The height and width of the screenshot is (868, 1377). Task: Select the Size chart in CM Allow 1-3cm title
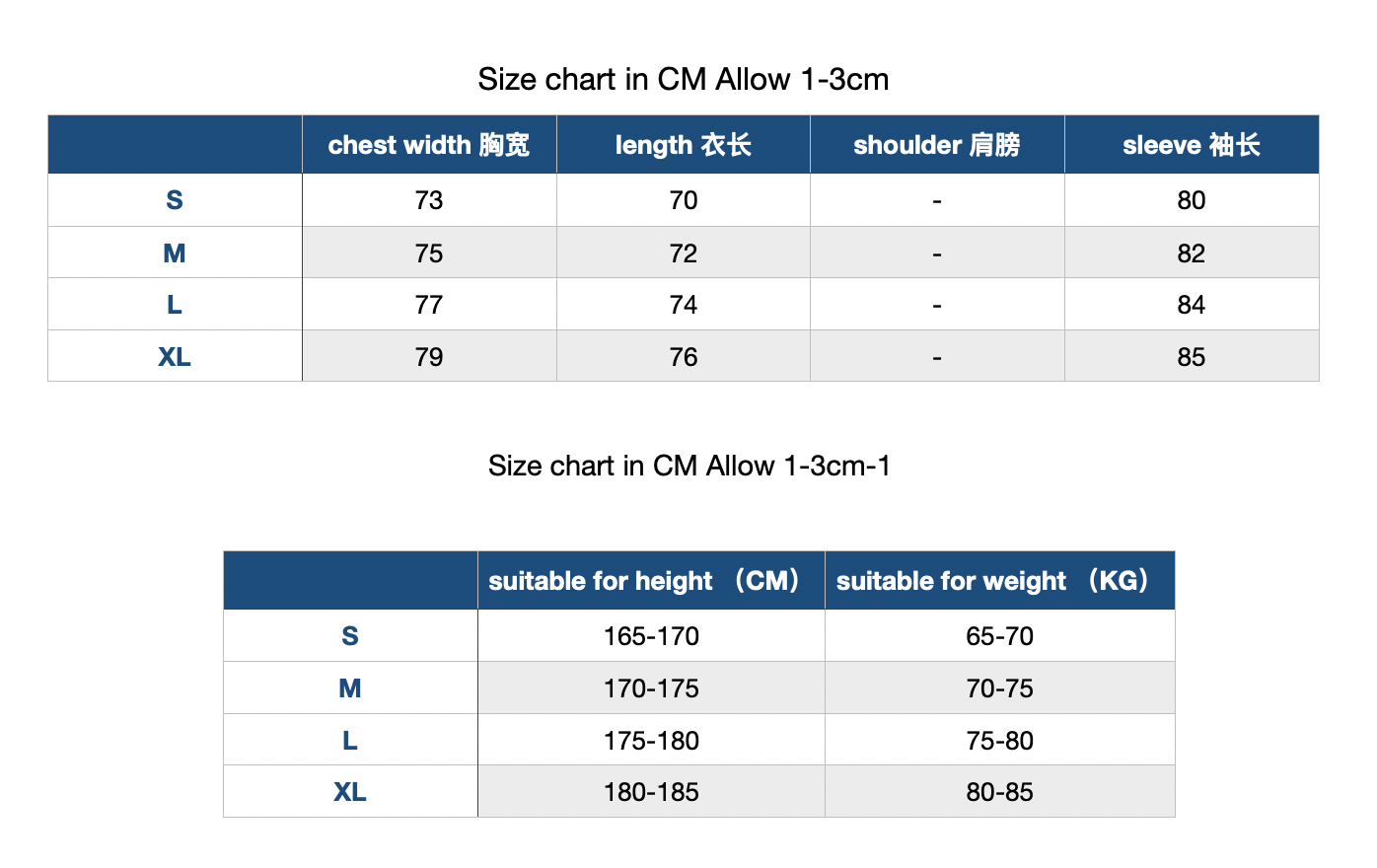tap(684, 79)
